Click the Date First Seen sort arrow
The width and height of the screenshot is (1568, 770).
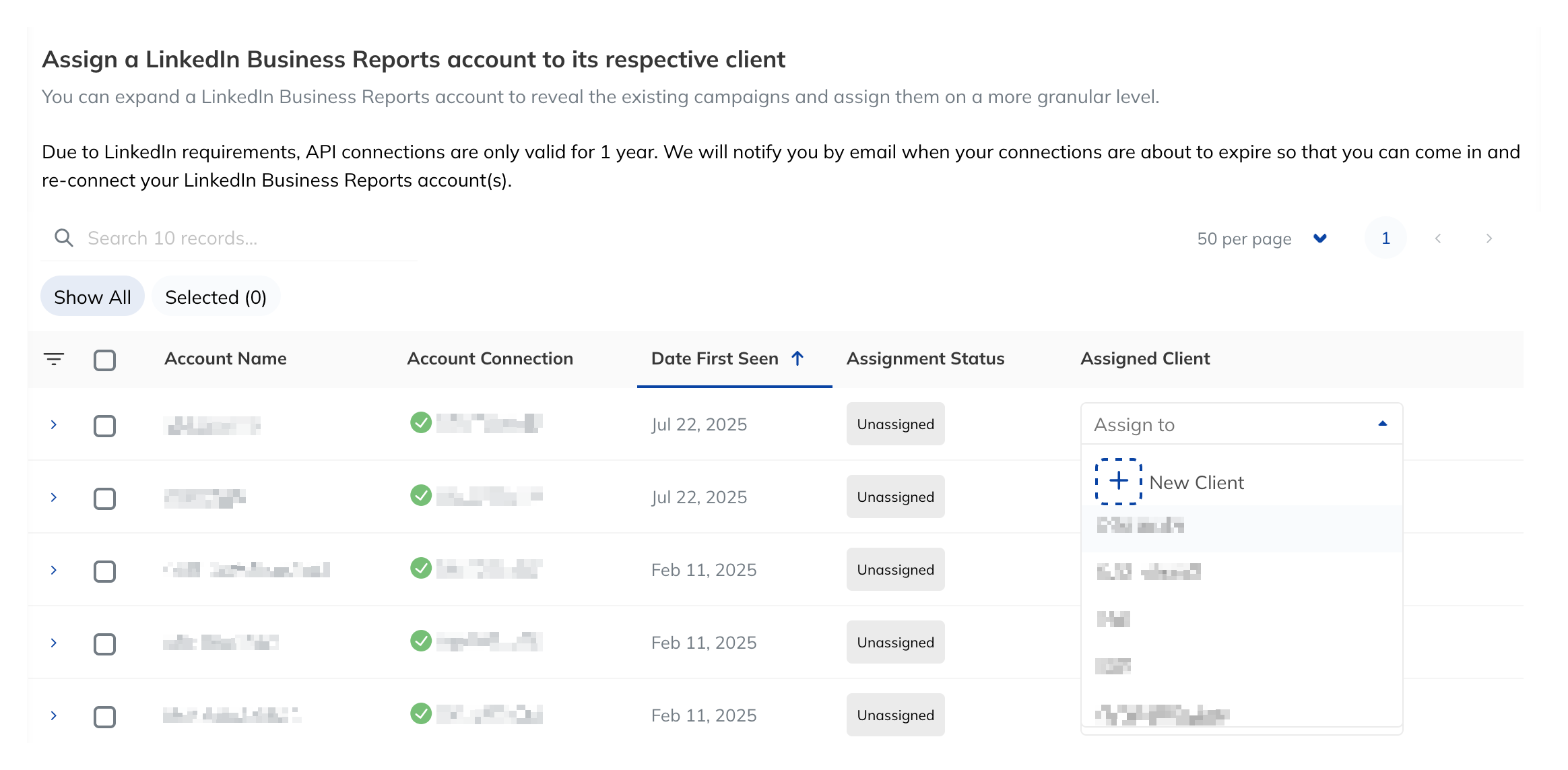(797, 358)
